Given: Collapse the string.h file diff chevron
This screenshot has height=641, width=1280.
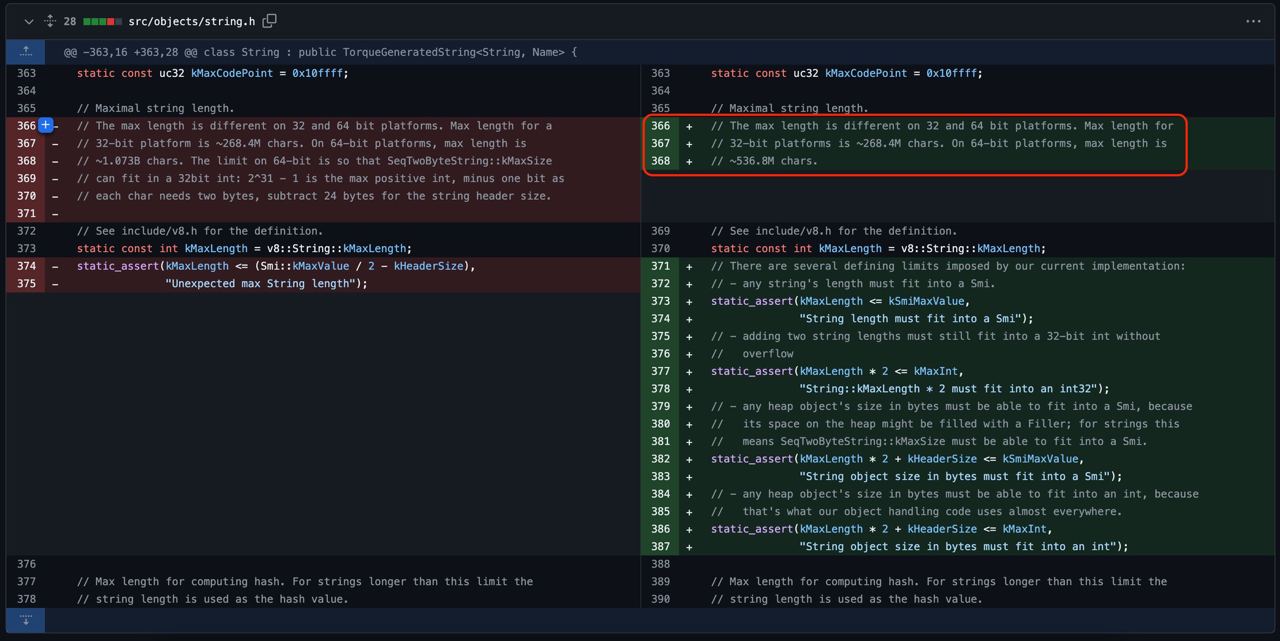Looking at the screenshot, I should tap(28, 21).
